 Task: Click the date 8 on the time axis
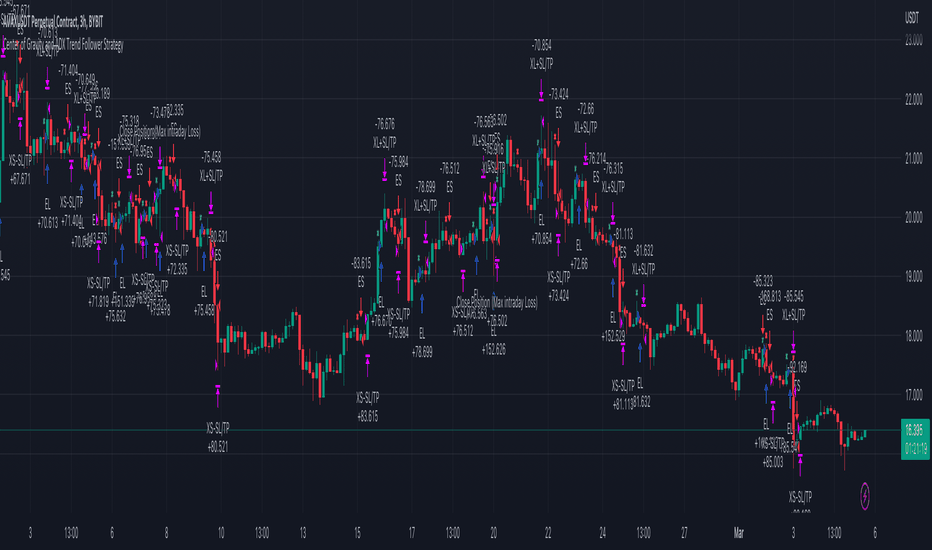(166, 533)
